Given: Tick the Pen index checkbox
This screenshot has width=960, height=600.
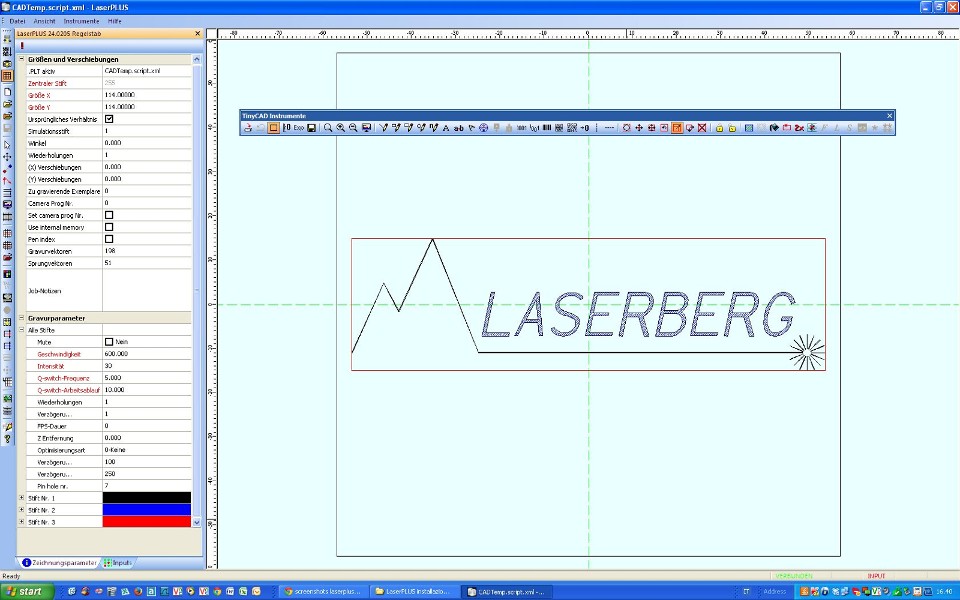Looking at the screenshot, I should tap(109, 239).
